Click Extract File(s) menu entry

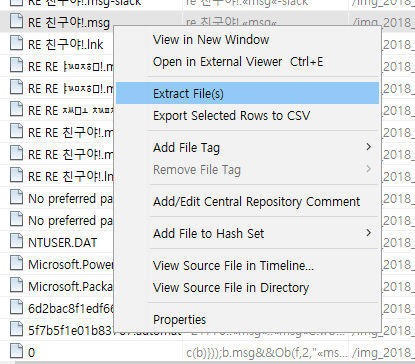click(x=247, y=94)
